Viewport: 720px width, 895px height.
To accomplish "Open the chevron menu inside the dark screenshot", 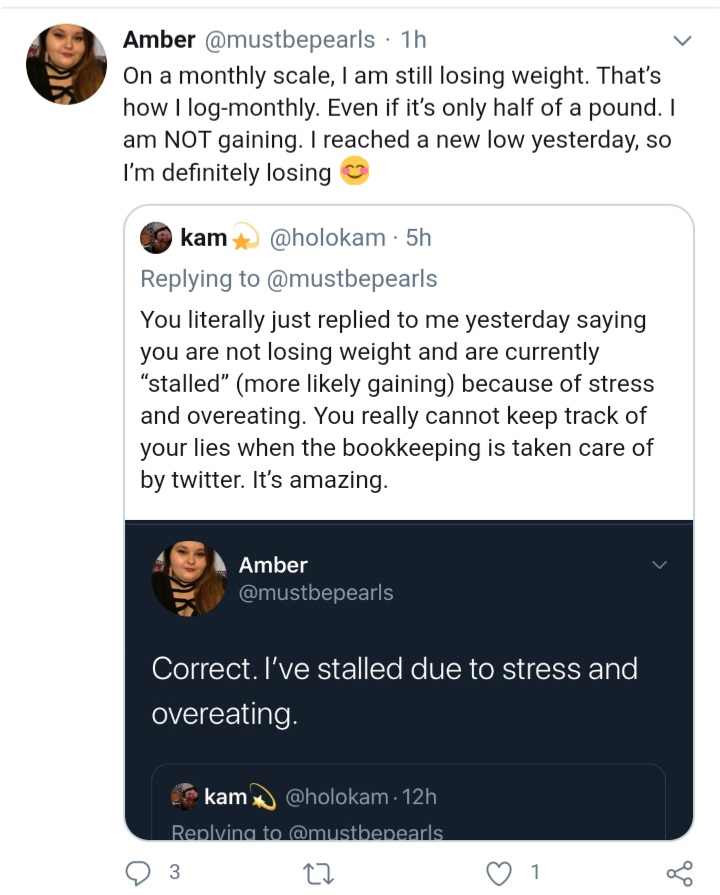I will [x=659, y=565].
